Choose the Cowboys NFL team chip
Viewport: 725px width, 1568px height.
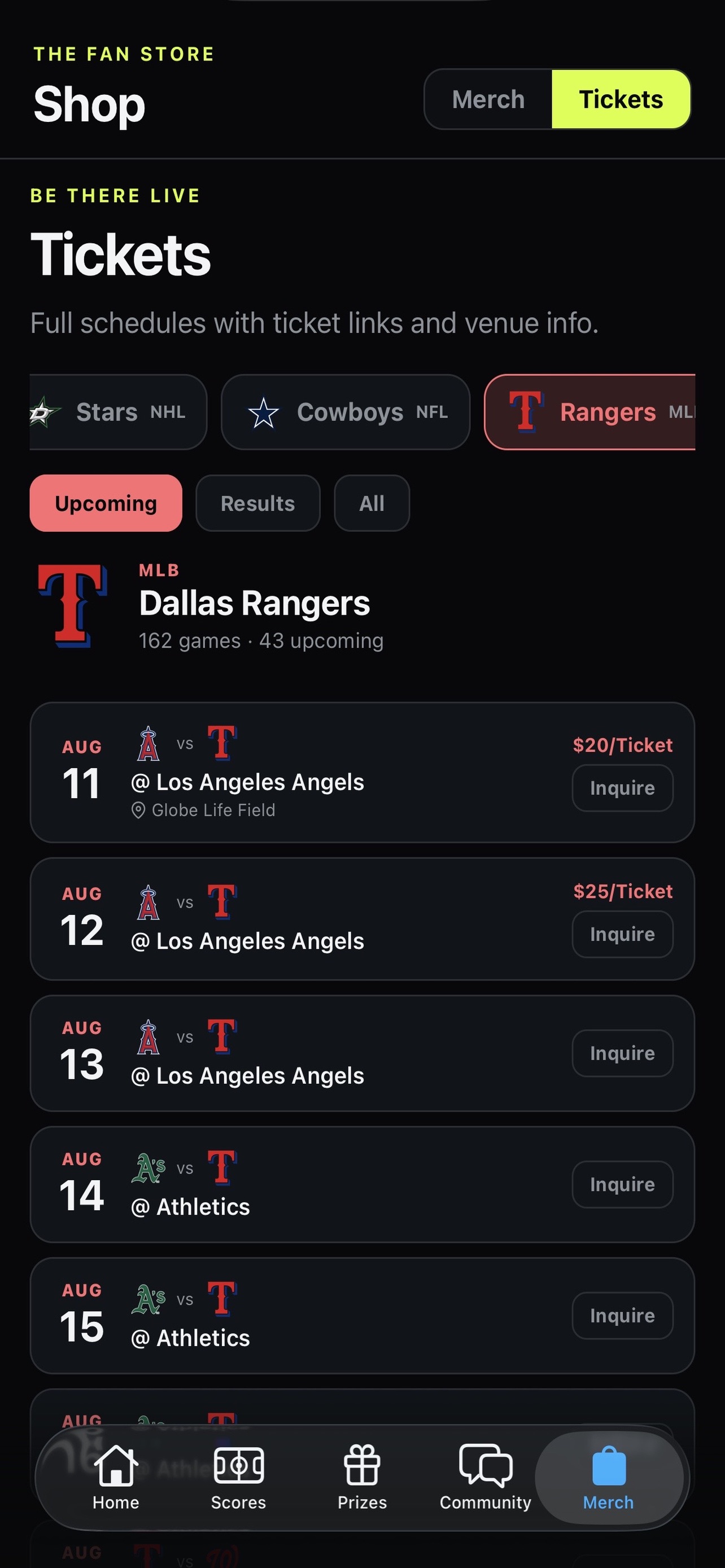click(346, 412)
